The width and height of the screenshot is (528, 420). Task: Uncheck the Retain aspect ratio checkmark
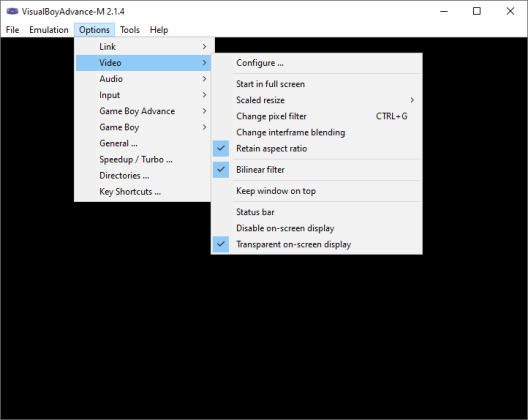(221, 149)
